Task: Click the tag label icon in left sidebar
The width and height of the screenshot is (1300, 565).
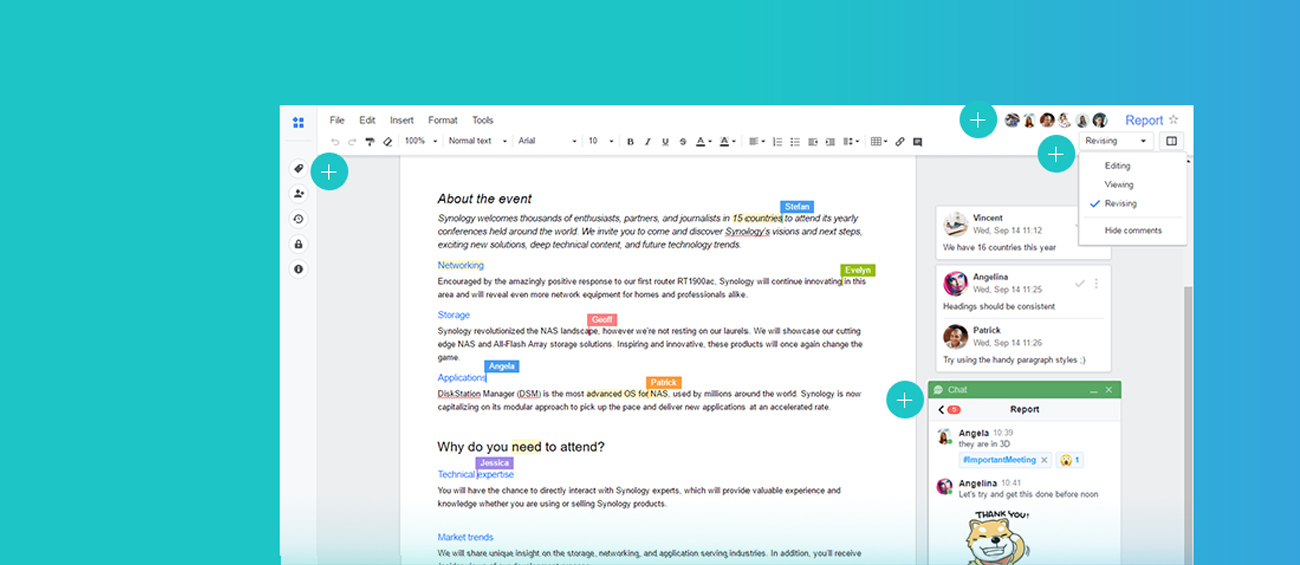Action: click(x=298, y=169)
